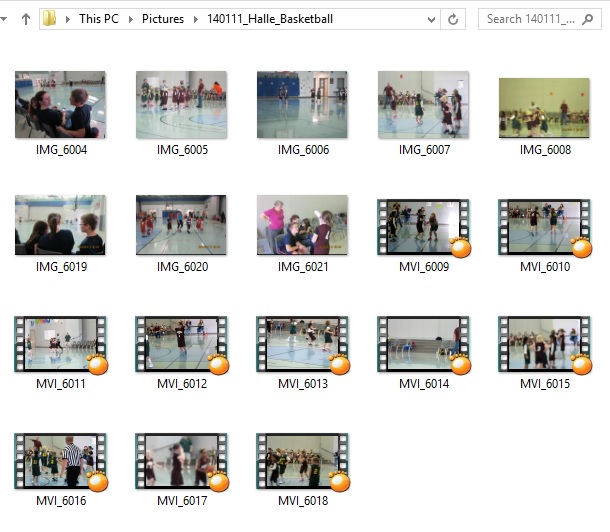Expand the chevron after Pictures
Image resolution: width=610 pixels, height=532 pixels.
[x=196, y=19]
